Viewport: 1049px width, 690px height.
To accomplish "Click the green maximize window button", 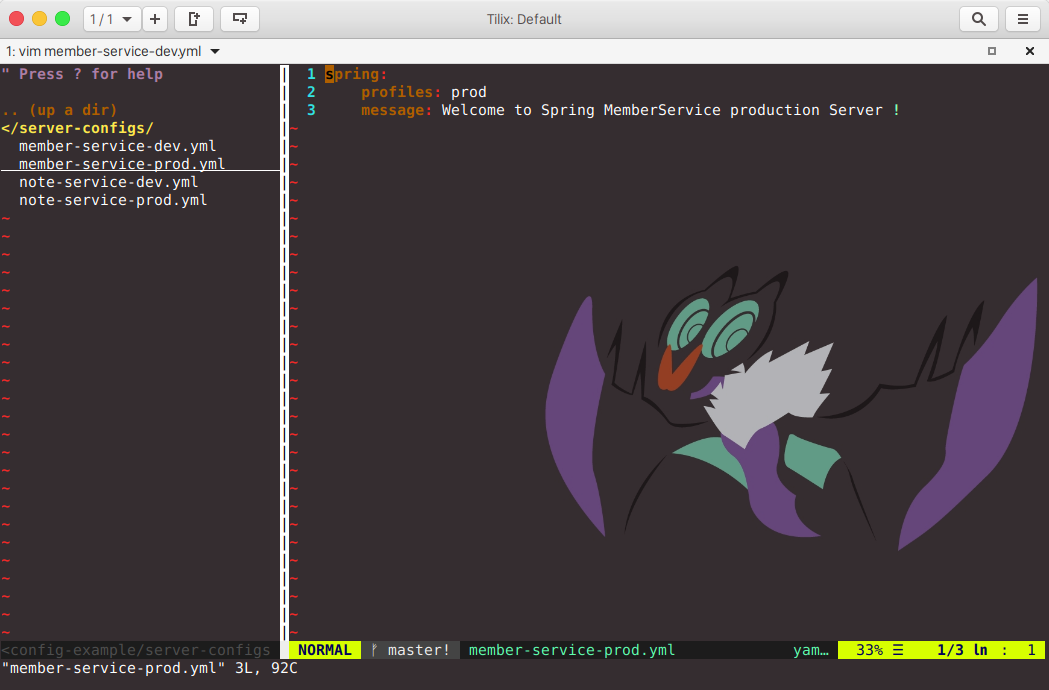I will point(62,19).
